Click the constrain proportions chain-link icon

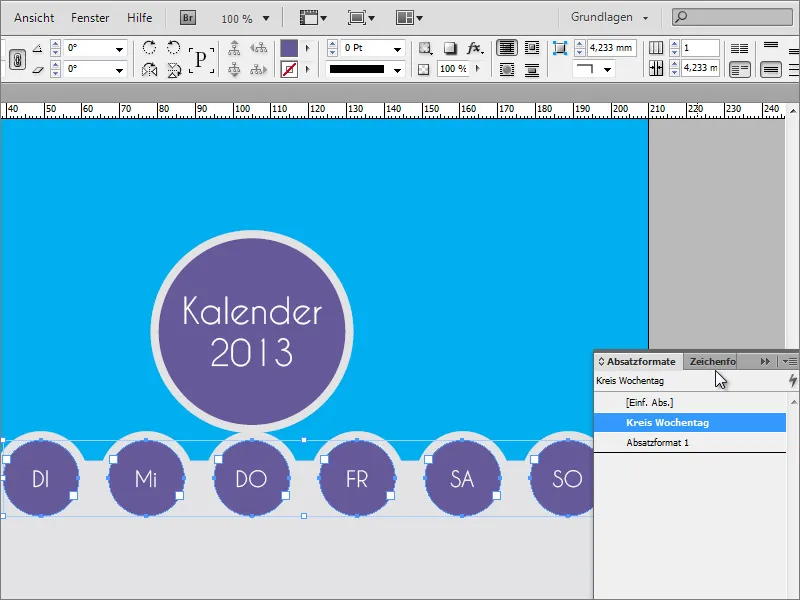tap(17, 60)
